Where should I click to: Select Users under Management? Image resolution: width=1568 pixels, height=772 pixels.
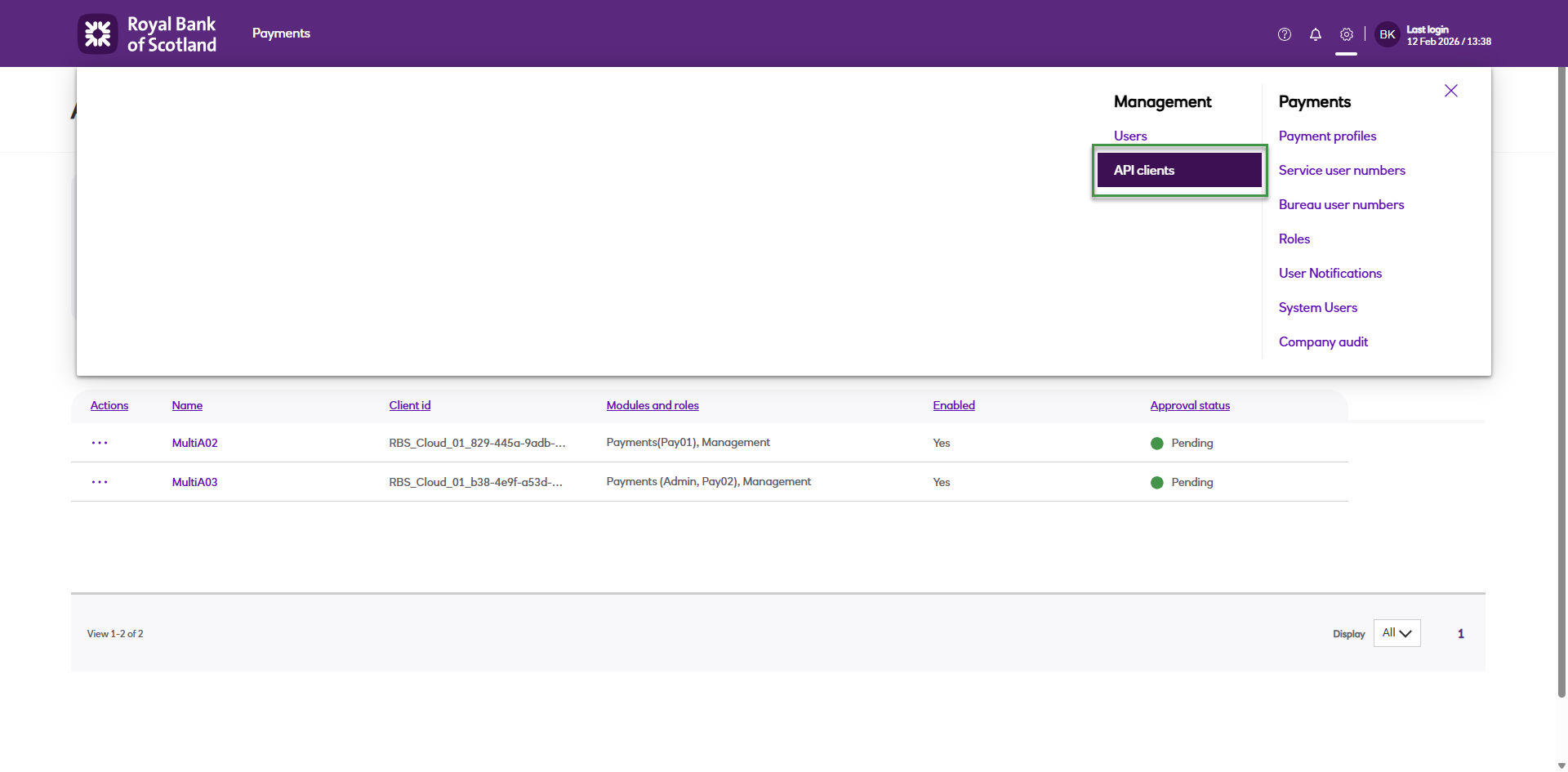click(x=1130, y=136)
